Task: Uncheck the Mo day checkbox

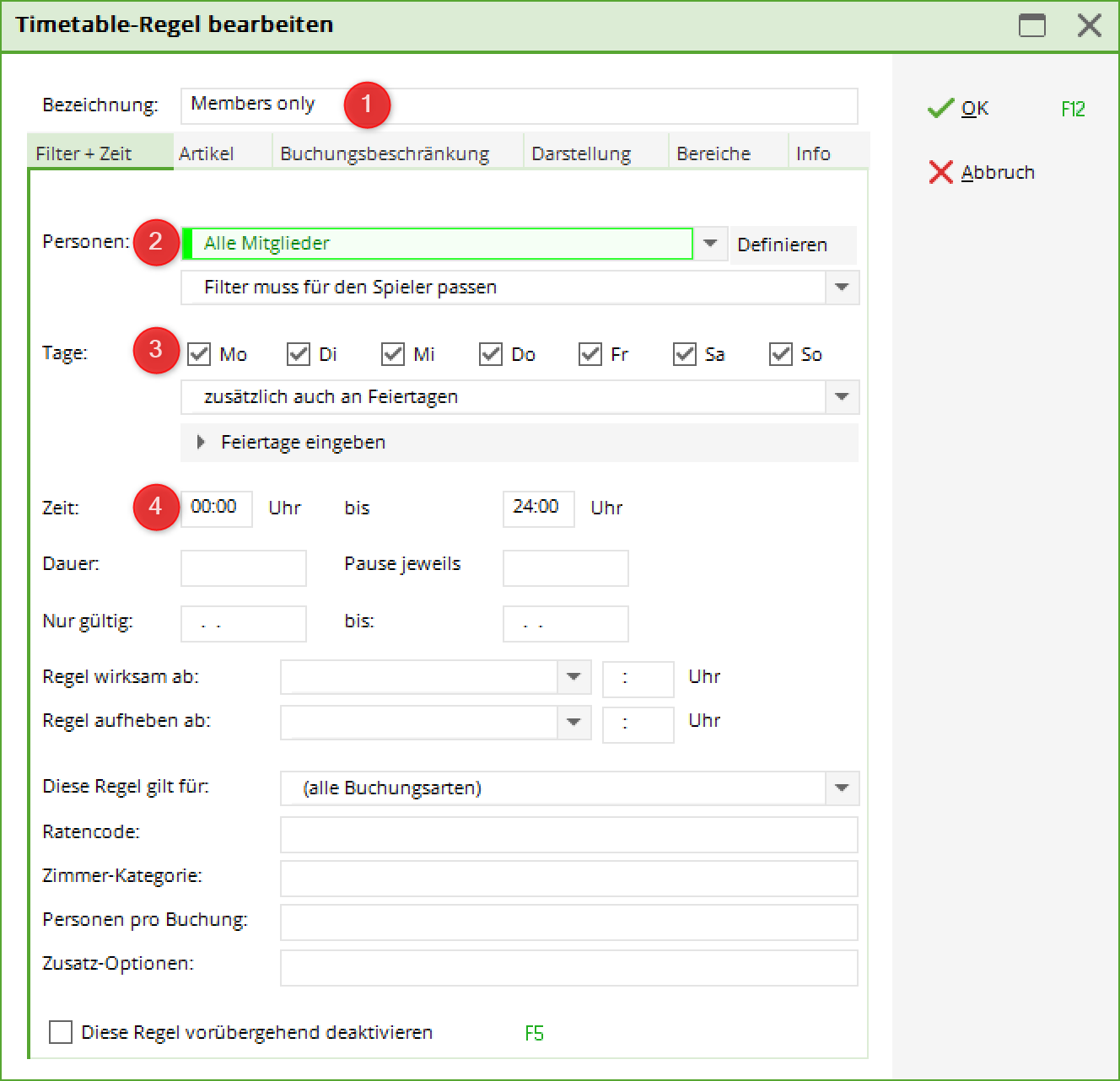Action: click(199, 354)
